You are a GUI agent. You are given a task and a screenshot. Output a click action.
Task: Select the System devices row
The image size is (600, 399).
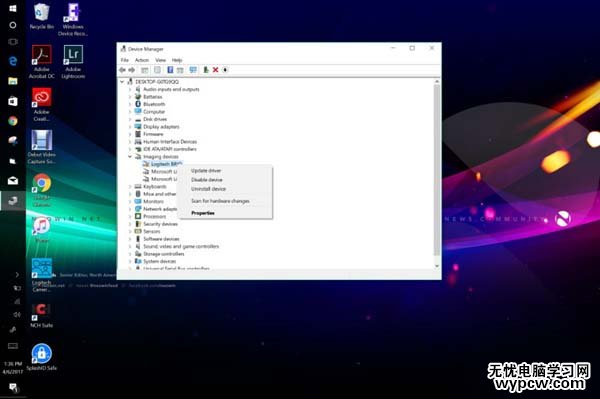[x=155, y=261]
